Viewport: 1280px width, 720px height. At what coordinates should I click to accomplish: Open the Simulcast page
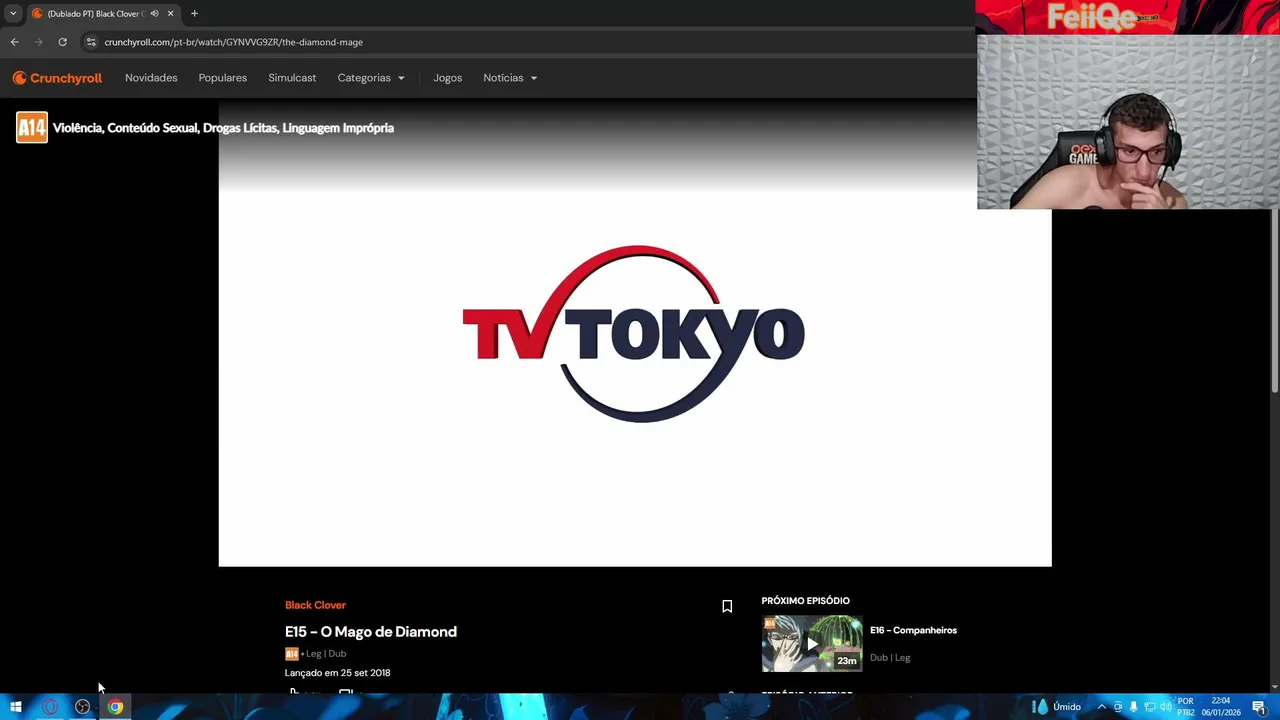[x=292, y=78]
